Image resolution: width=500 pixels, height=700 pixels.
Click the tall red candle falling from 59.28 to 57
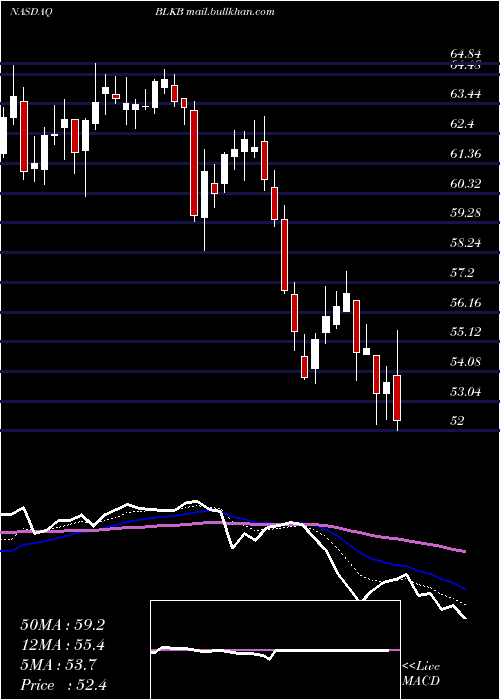pos(284,255)
